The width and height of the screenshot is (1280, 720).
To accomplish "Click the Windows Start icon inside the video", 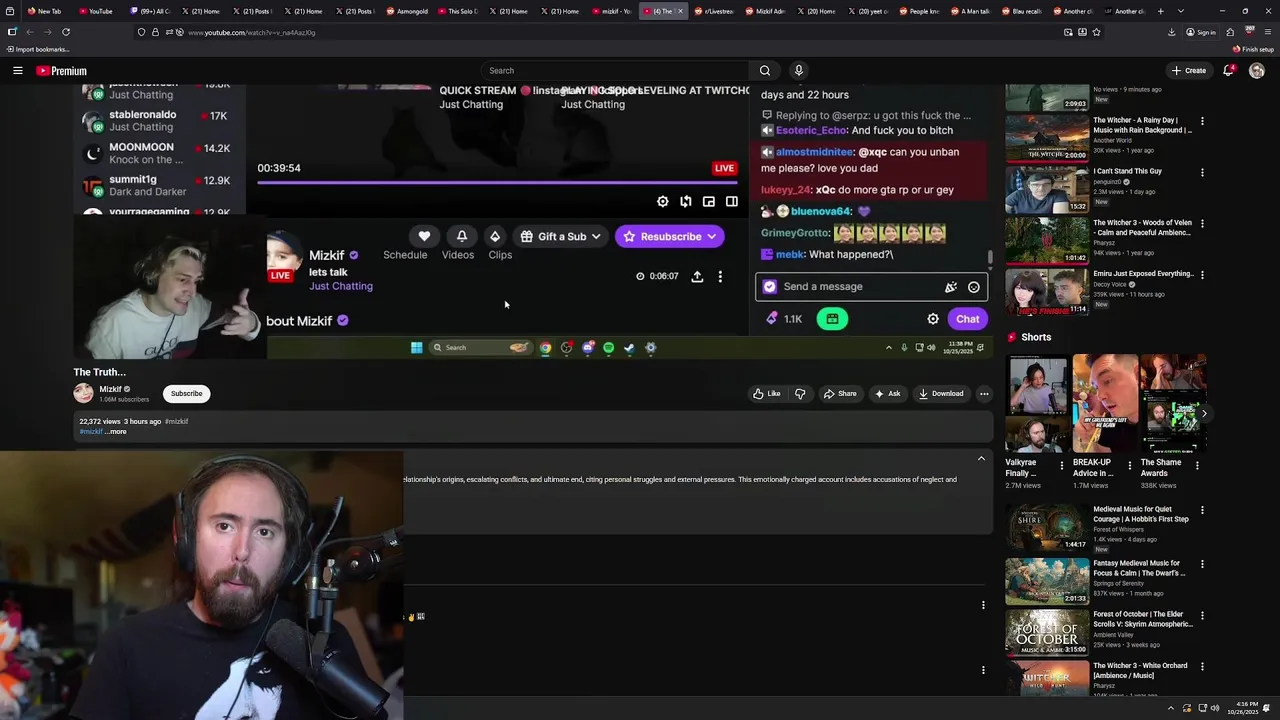I will click(416, 348).
